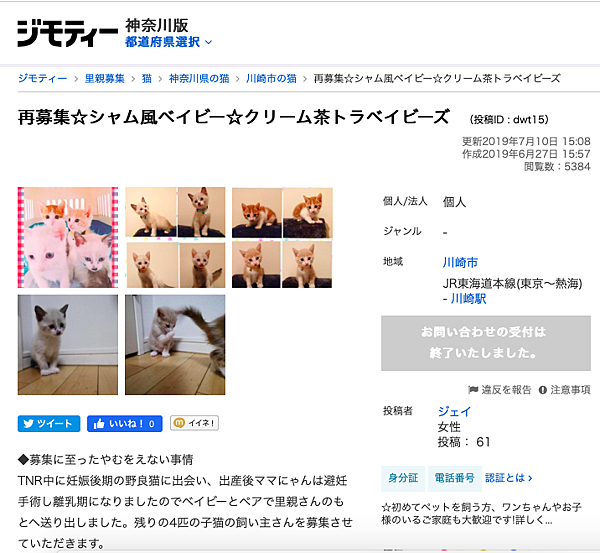View poster profile ジェイ
The width and height of the screenshot is (600, 553).
454,411
